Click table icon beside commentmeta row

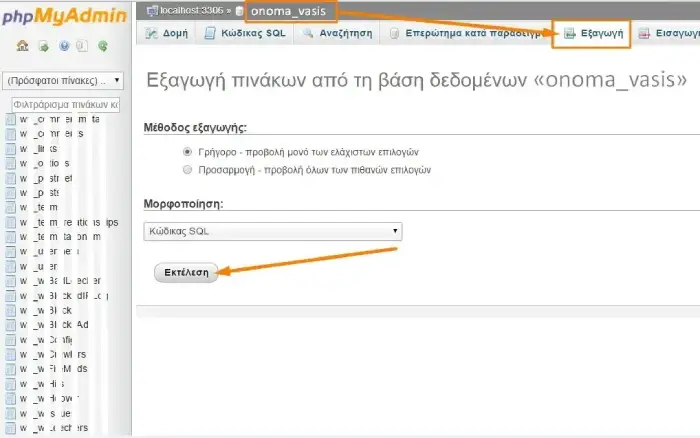pyautogui.click(x=10, y=120)
